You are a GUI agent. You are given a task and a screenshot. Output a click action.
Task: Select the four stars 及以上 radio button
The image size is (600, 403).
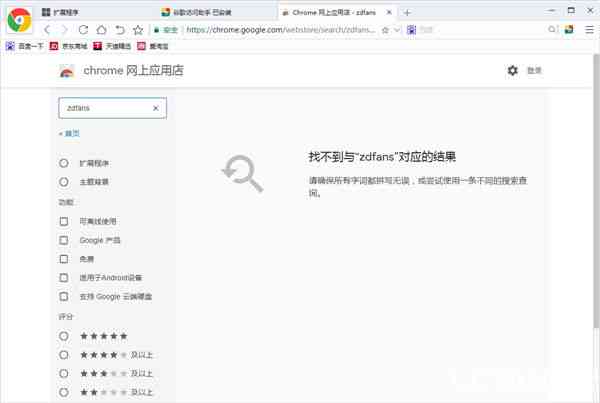[x=64, y=355]
